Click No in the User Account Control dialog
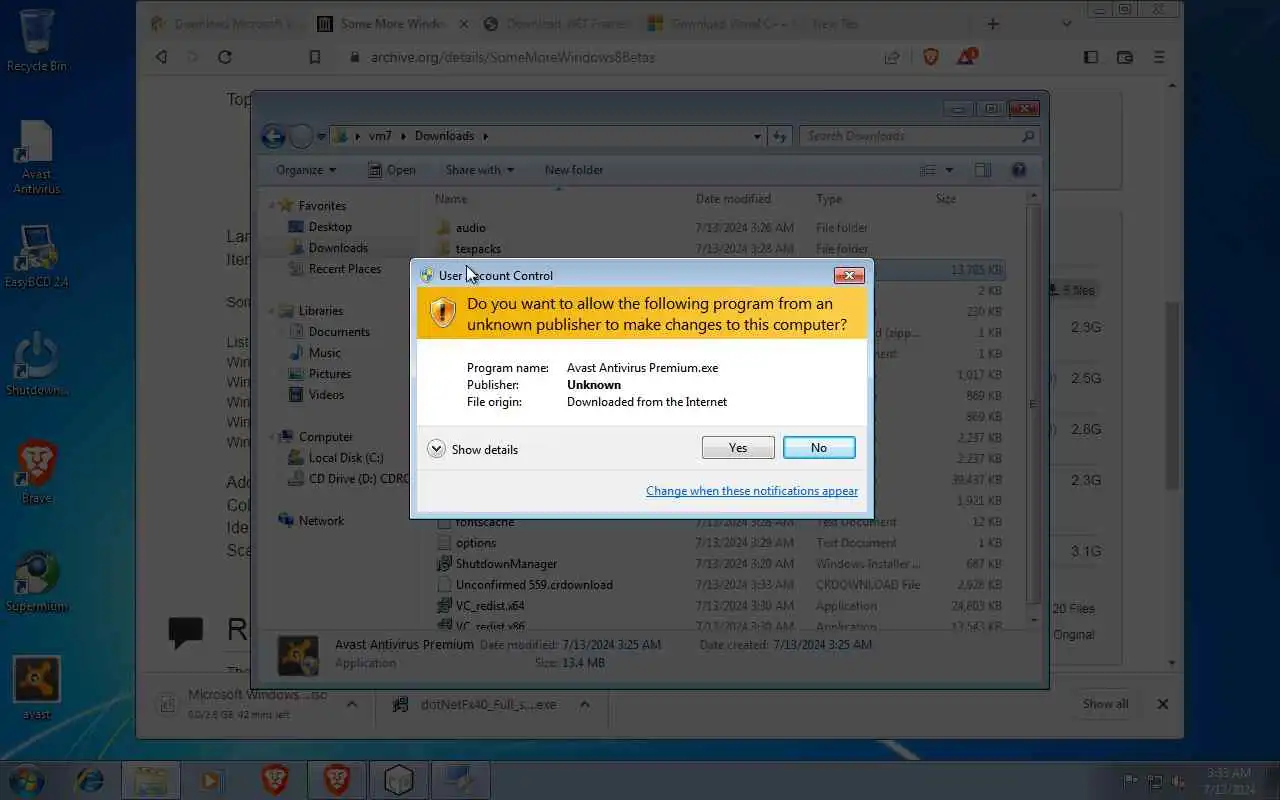 [819, 448]
